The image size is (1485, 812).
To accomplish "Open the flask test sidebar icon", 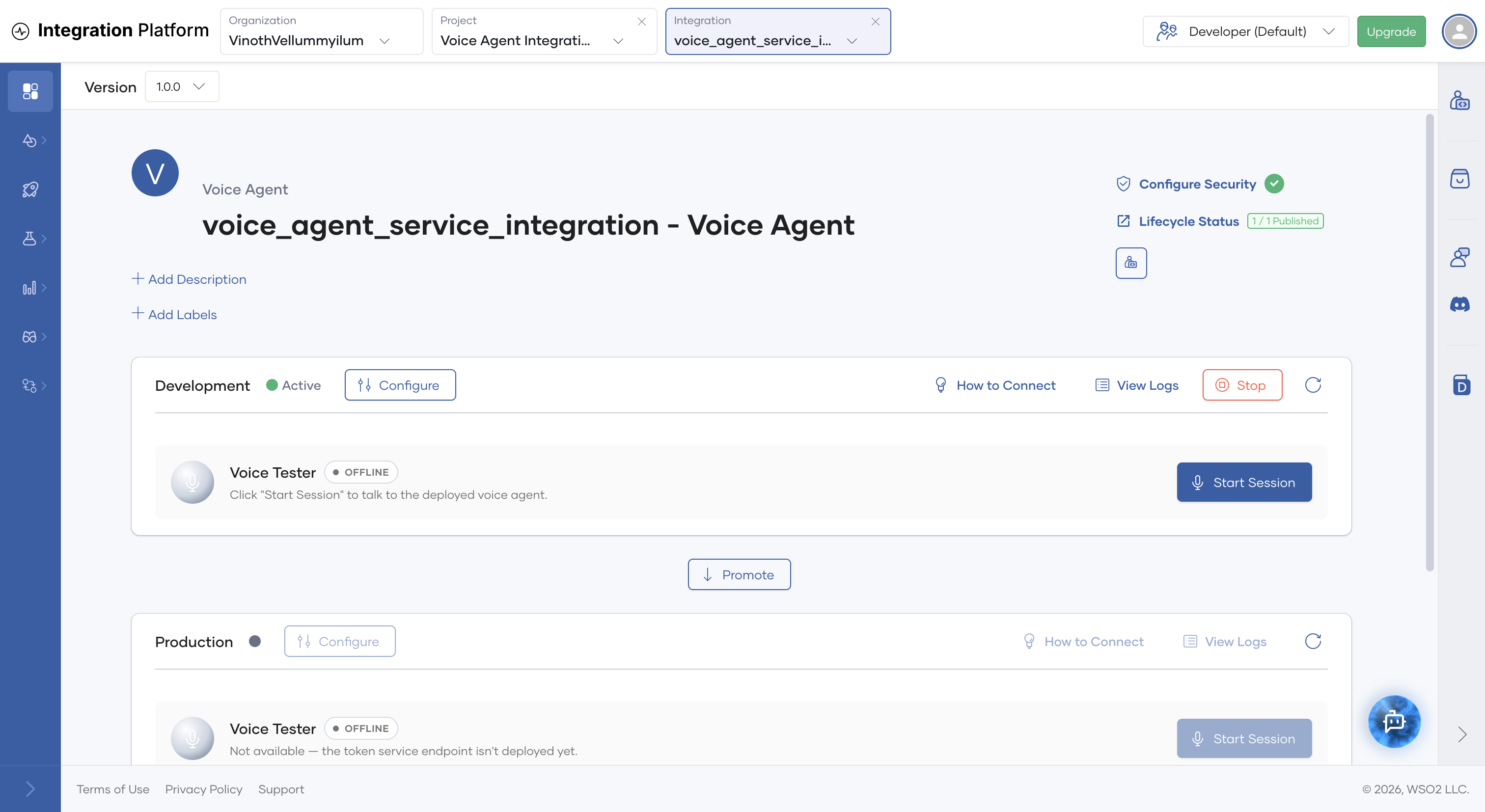I will coord(30,239).
